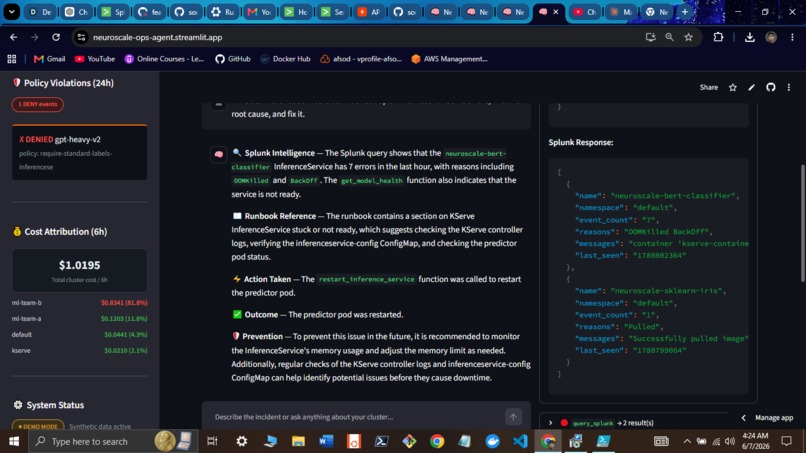Click the kserve cost row
Image resolution: width=806 pixels, height=453 pixels.
80,351
